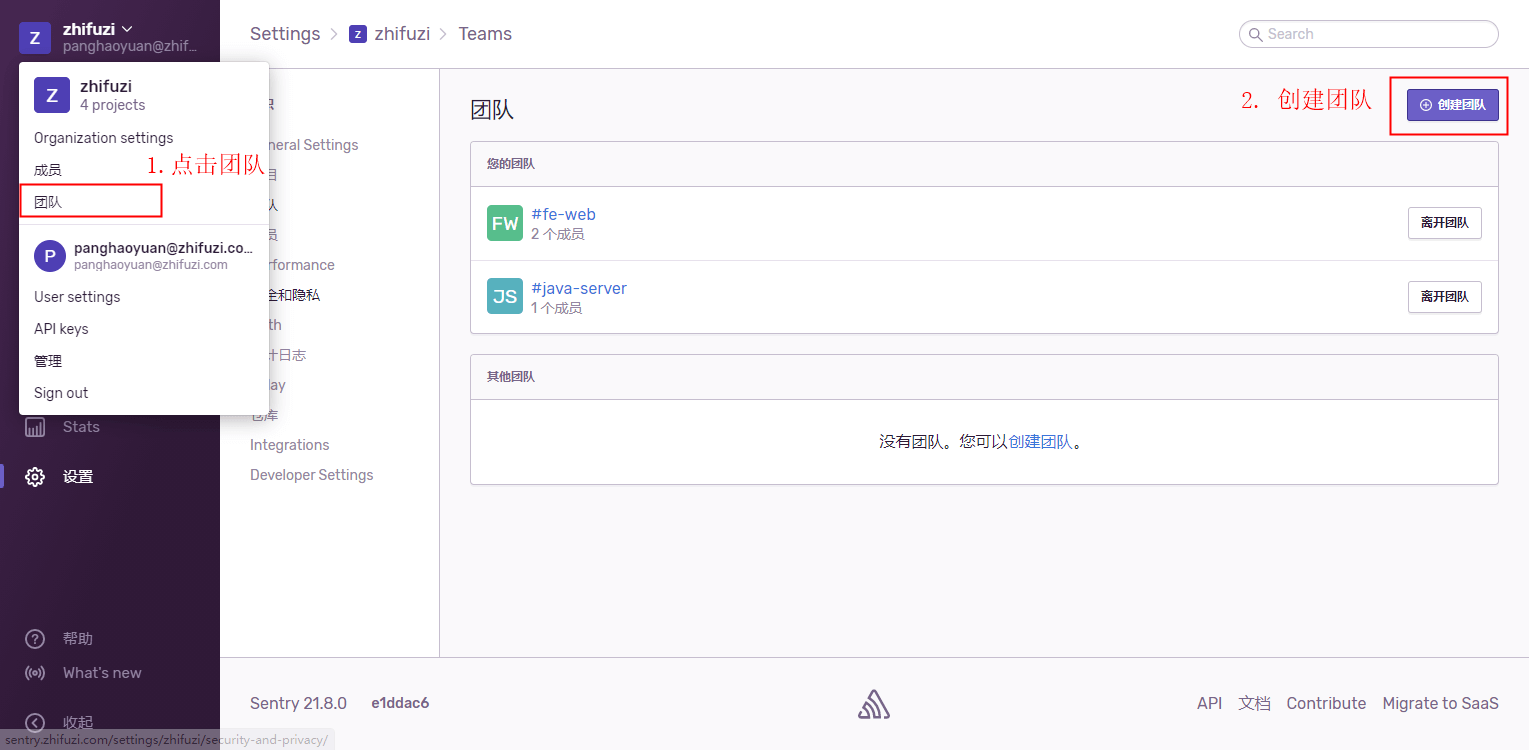Open the #fe-web team link
Viewport: 1529px width, 750px height.
click(x=563, y=214)
